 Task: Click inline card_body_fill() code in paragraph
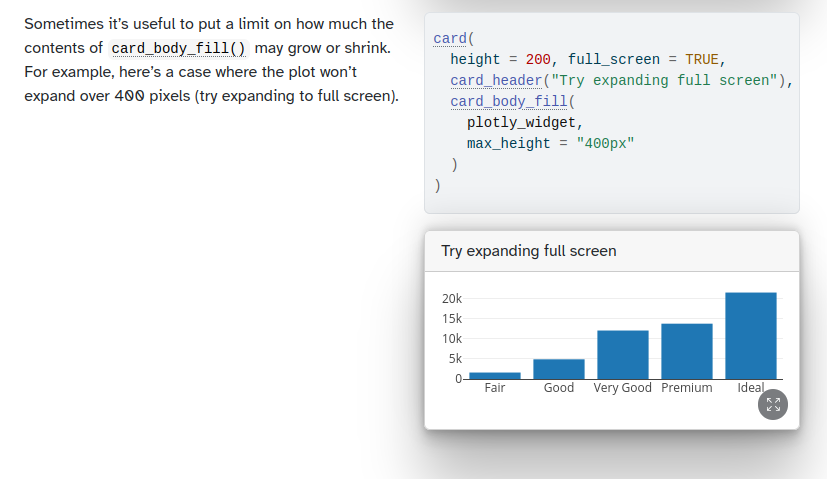(178, 48)
